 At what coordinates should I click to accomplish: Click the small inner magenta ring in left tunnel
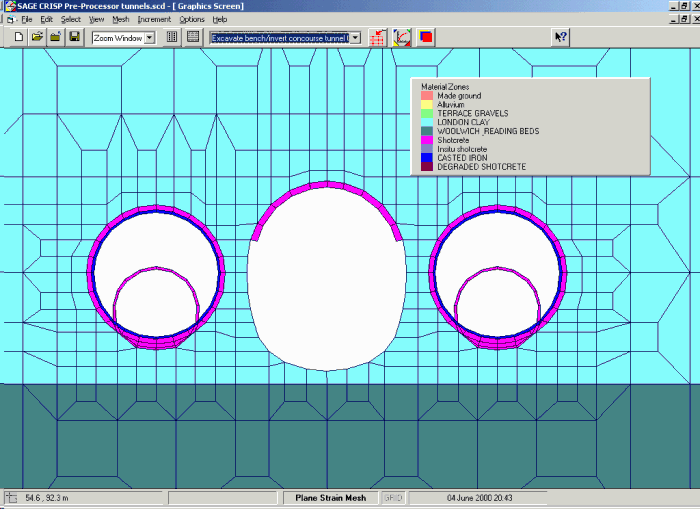click(156, 269)
